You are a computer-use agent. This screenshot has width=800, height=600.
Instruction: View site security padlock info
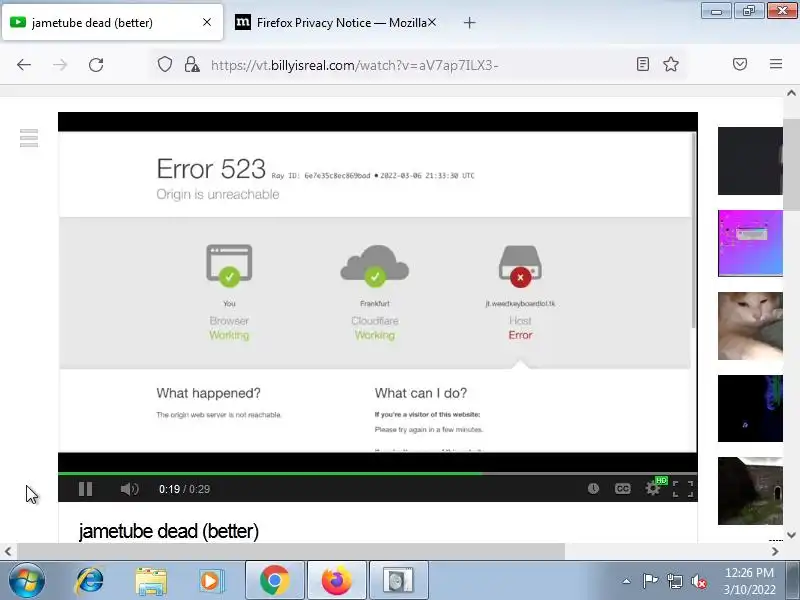[192, 65]
